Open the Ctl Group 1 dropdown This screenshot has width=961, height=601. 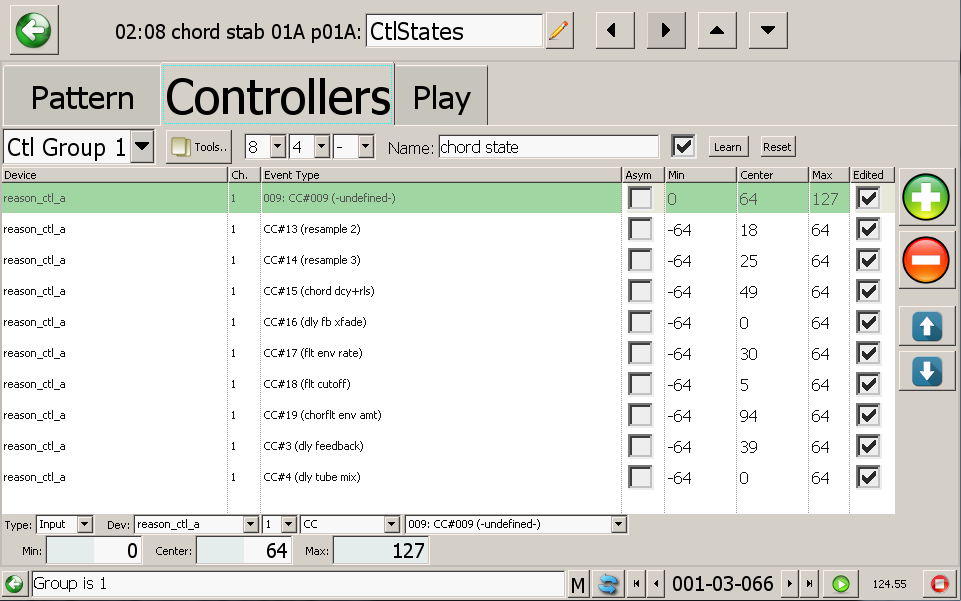(x=143, y=148)
